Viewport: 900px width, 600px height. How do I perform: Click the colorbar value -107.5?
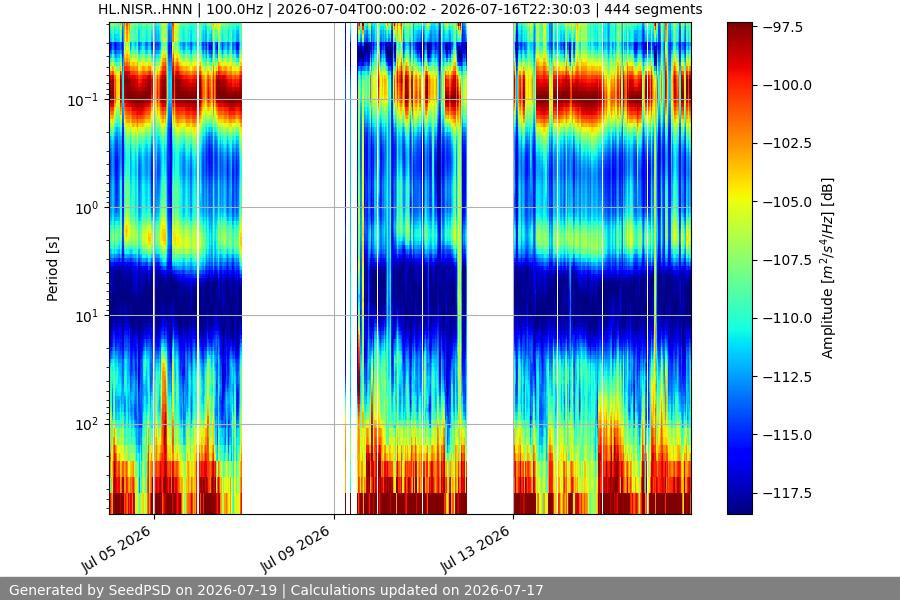(787, 260)
